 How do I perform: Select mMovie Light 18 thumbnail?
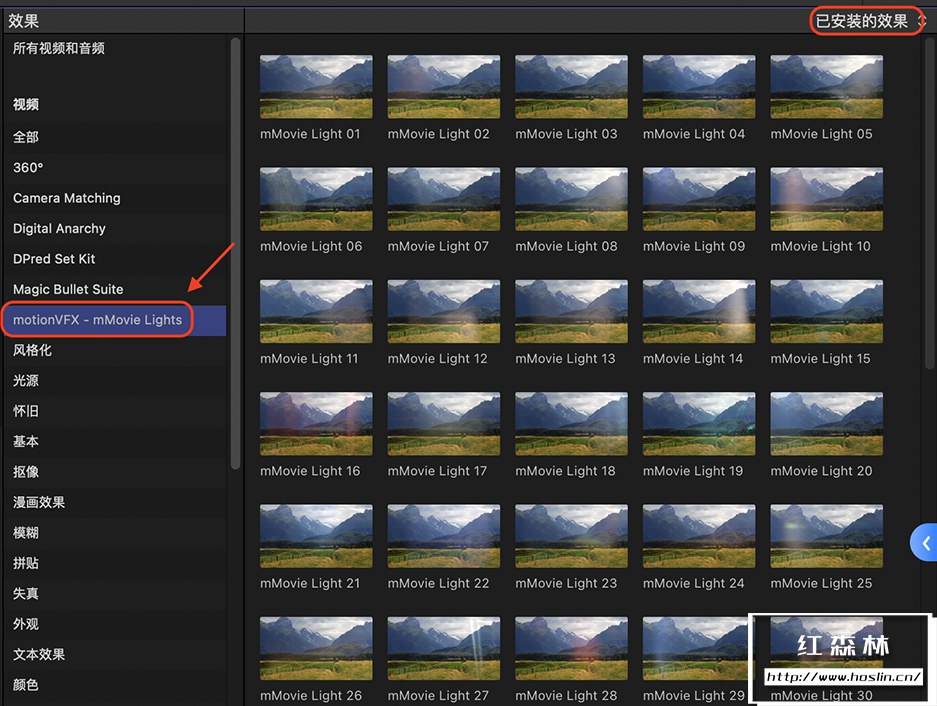pos(571,424)
